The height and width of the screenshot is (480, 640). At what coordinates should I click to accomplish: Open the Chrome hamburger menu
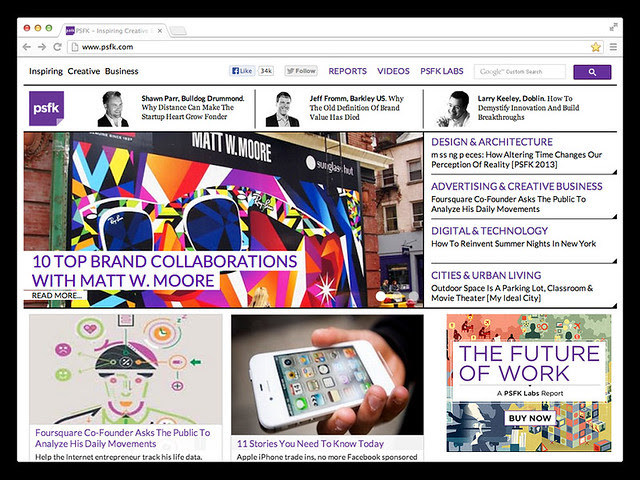pyautogui.click(x=613, y=47)
